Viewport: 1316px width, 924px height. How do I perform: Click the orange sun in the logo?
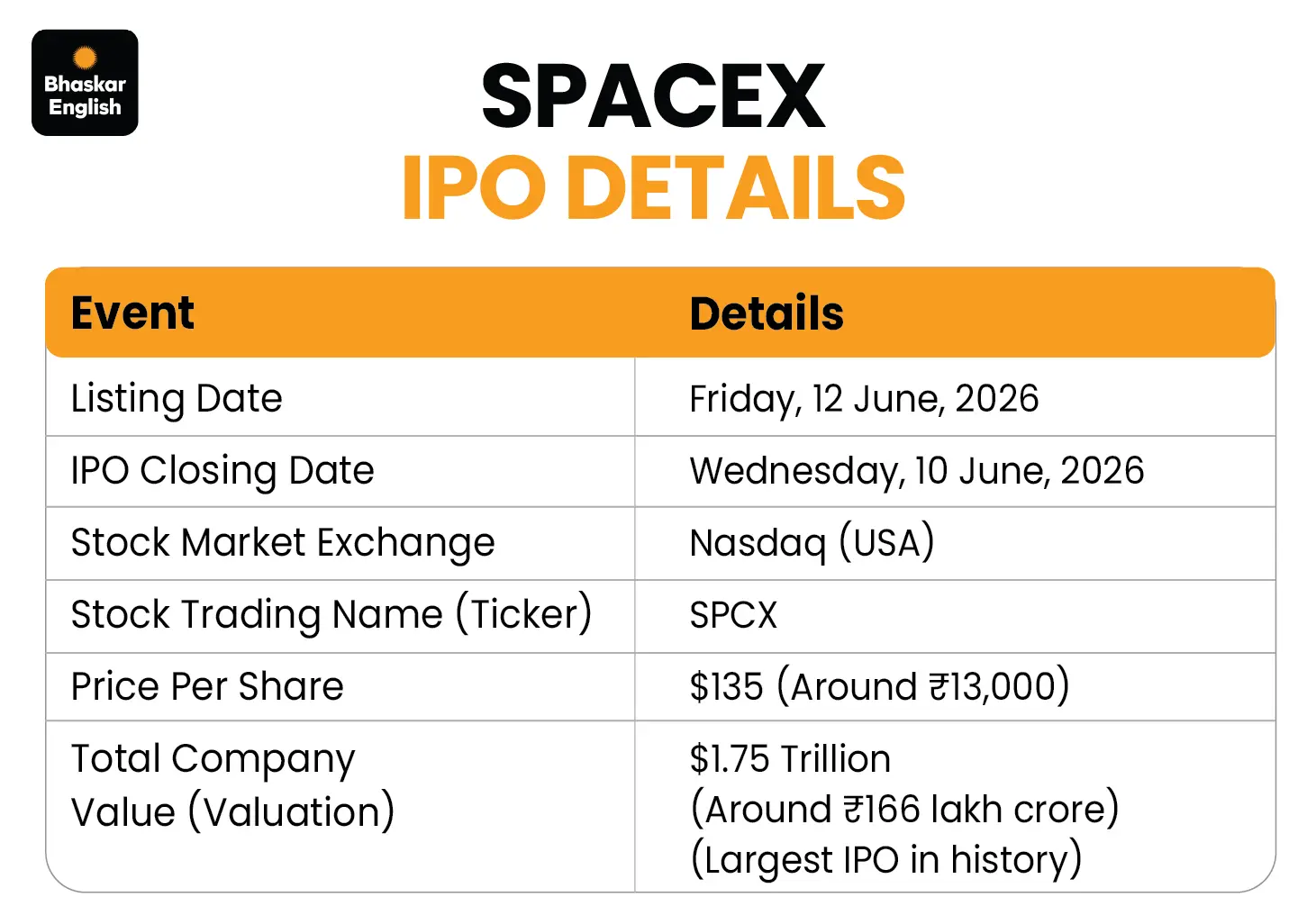(x=85, y=58)
